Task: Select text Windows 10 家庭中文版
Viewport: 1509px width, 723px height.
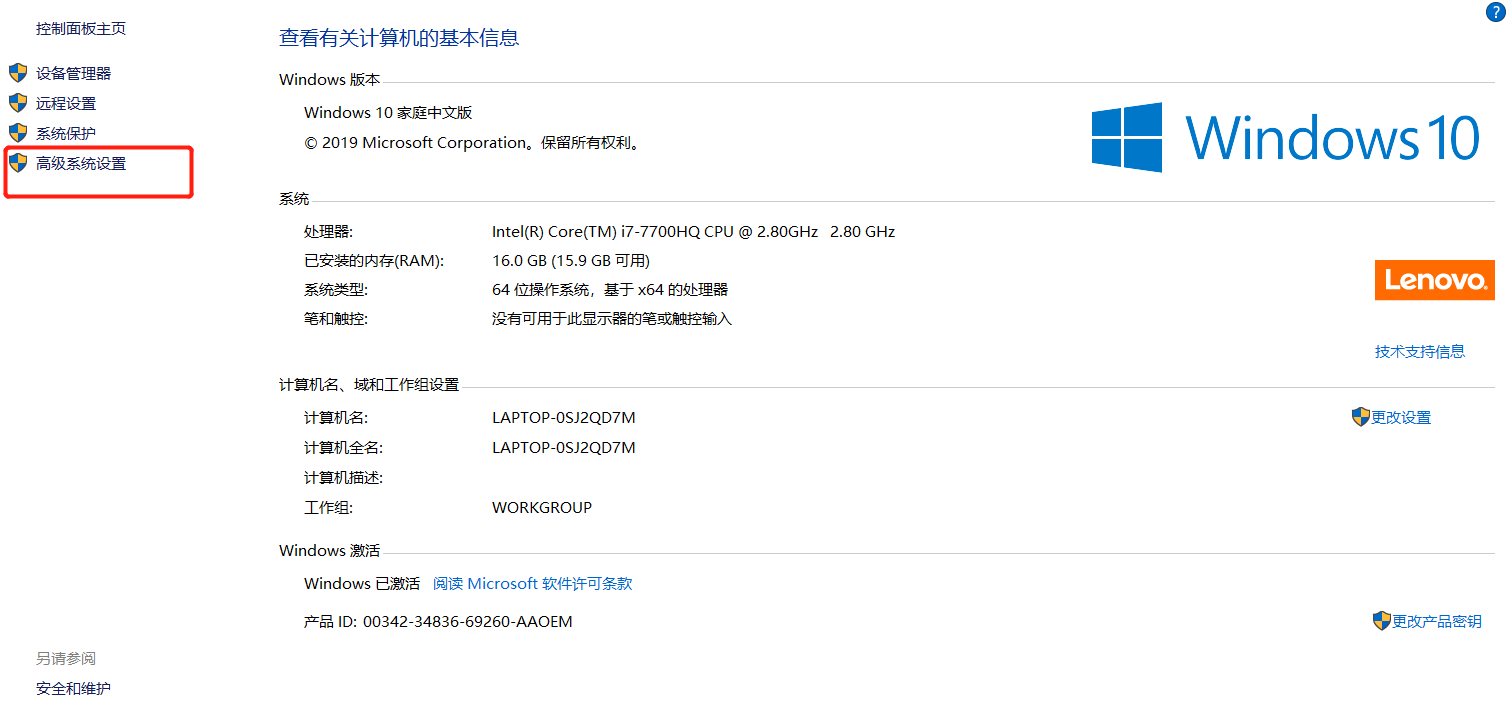Action: tap(388, 113)
